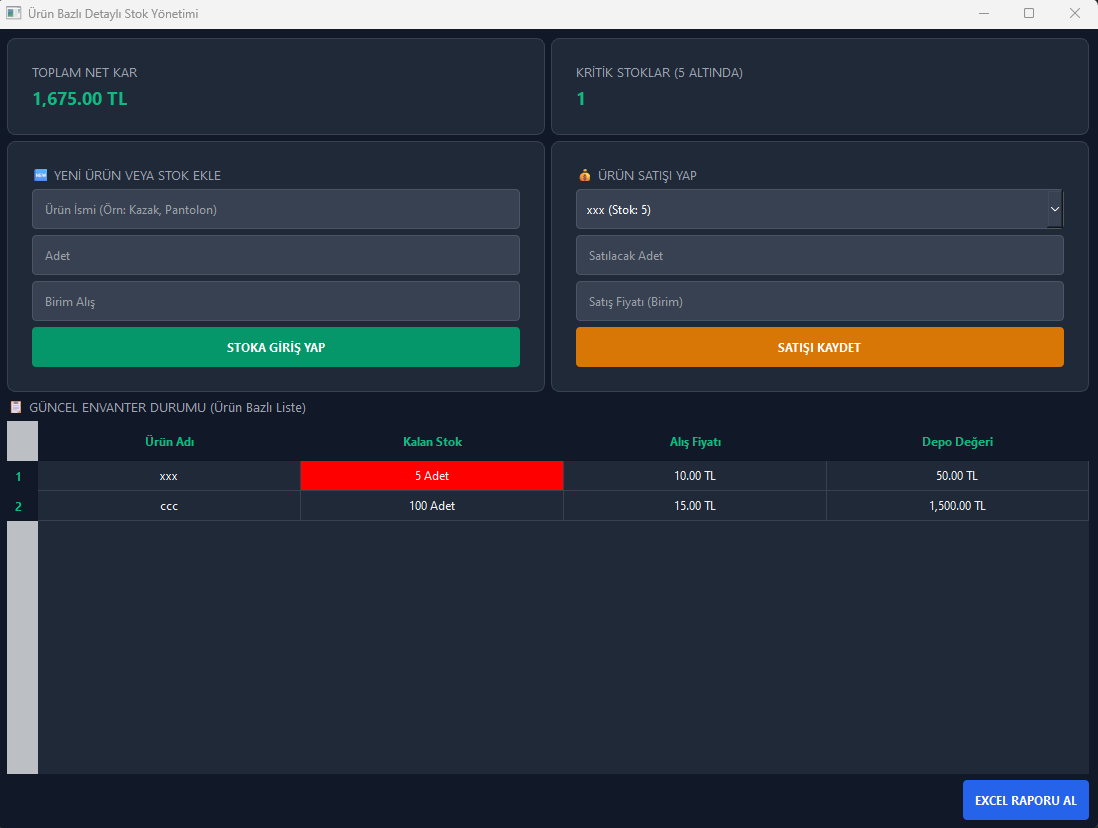Focus the Satış Fiyatı (Birim) field
Image resolution: width=1098 pixels, height=828 pixels.
[819, 301]
